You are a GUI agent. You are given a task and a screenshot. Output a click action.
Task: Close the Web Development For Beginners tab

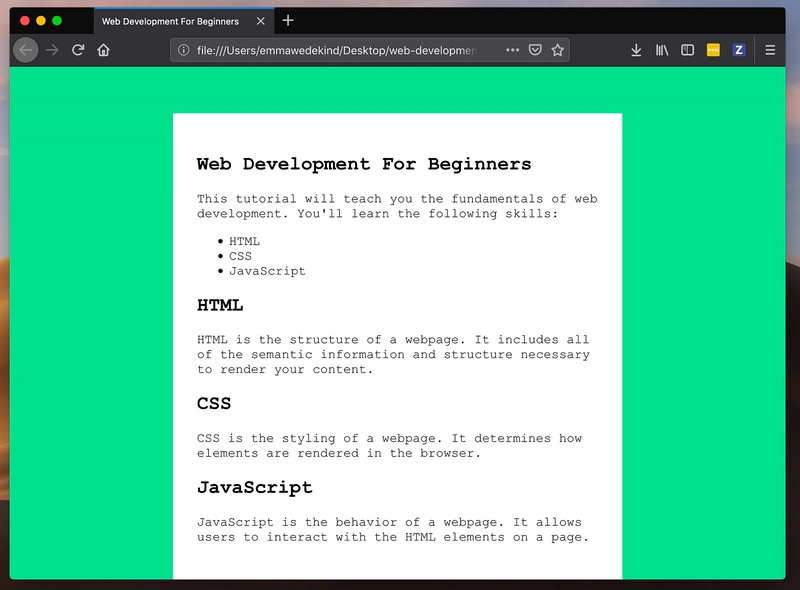click(261, 21)
